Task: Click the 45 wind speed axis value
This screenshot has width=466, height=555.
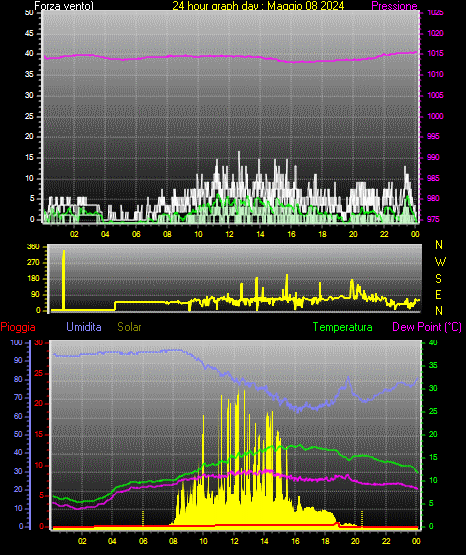Action: pos(29,33)
